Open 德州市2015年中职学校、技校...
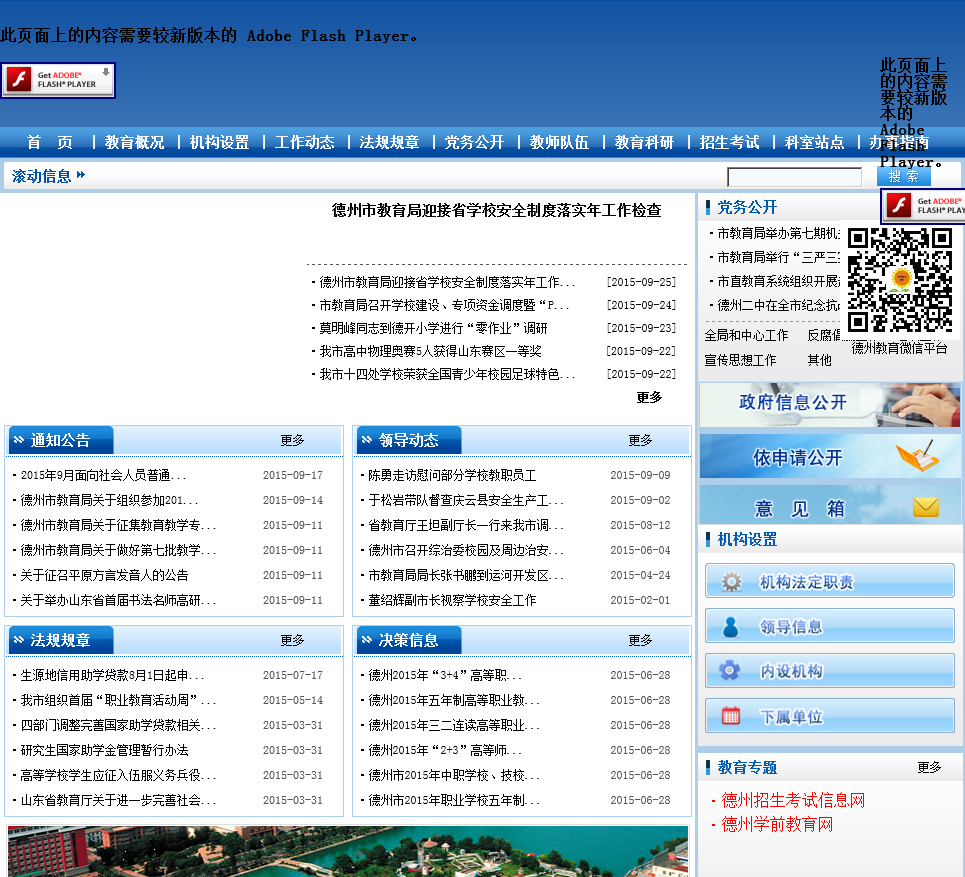The height and width of the screenshot is (877, 965). coord(454,775)
